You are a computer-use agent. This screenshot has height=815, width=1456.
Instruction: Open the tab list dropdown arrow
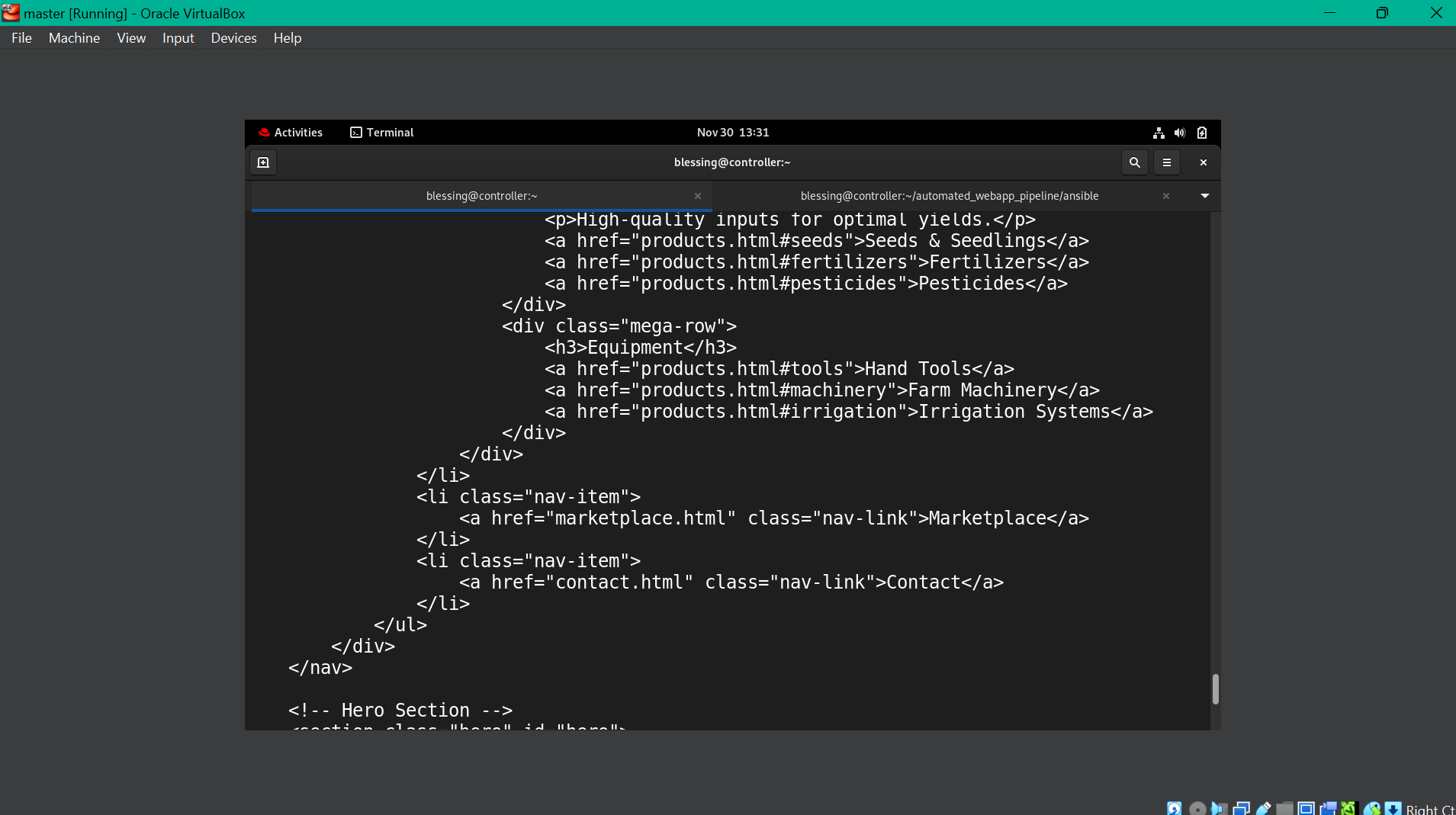coord(1205,195)
